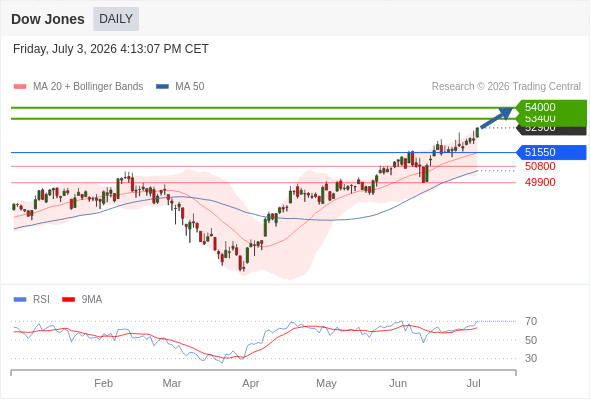Click the MA 20 + Bollinger Bands legend text
The width and height of the screenshot is (590, 400).
(88, 87)
